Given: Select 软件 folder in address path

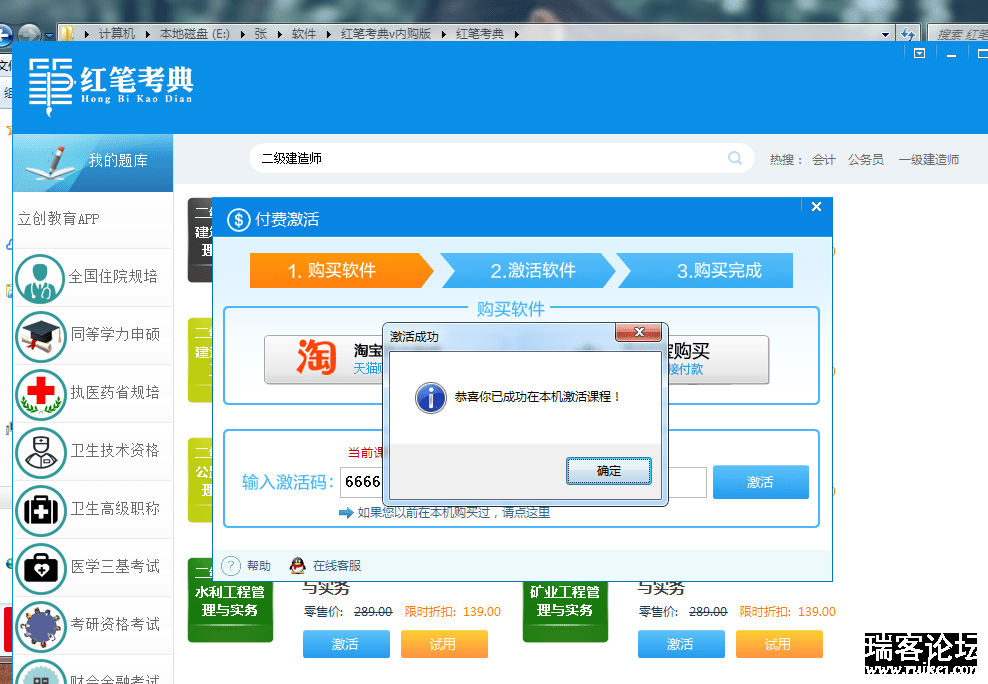Looking at the screenshot, I should tap(304, 34).
